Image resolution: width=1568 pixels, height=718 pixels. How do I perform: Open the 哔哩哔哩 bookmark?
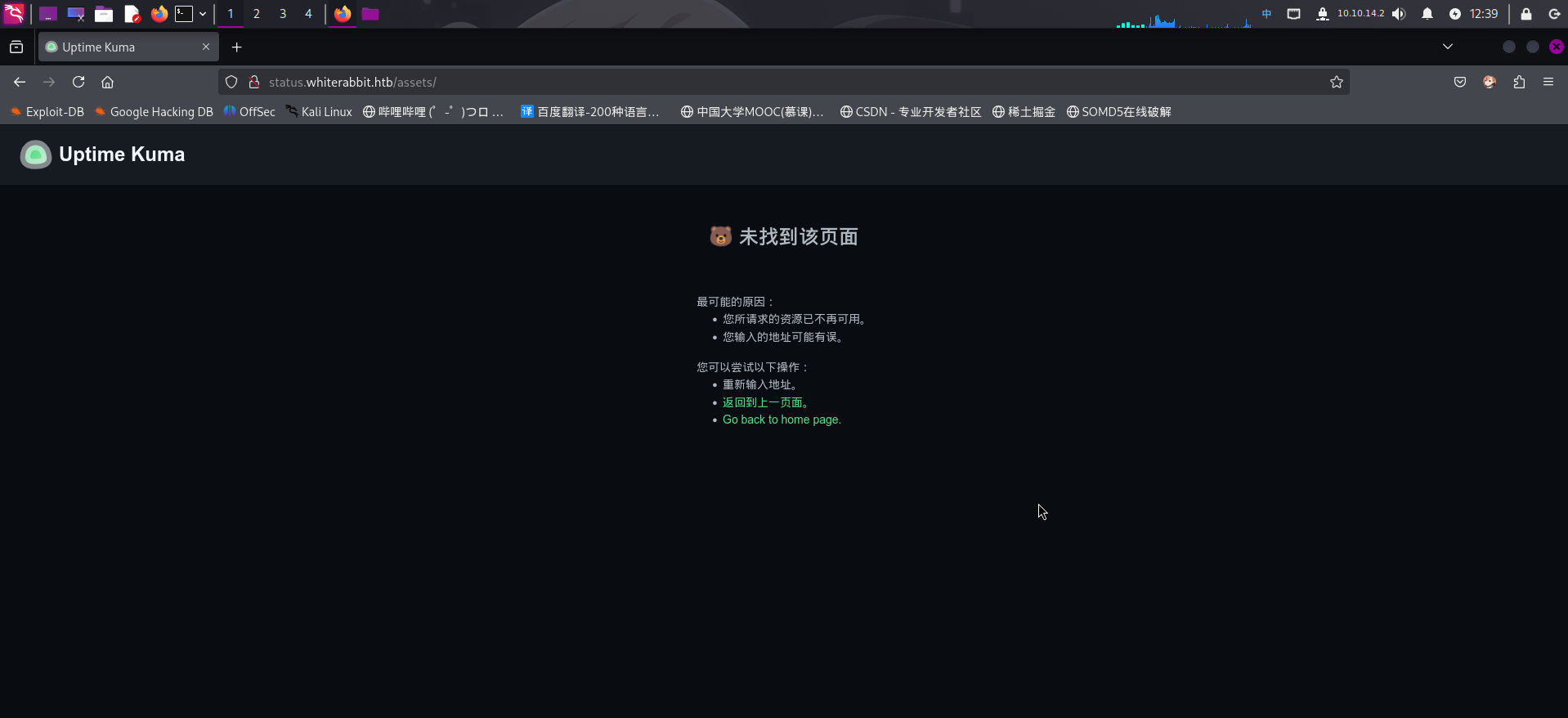(433, 112)
